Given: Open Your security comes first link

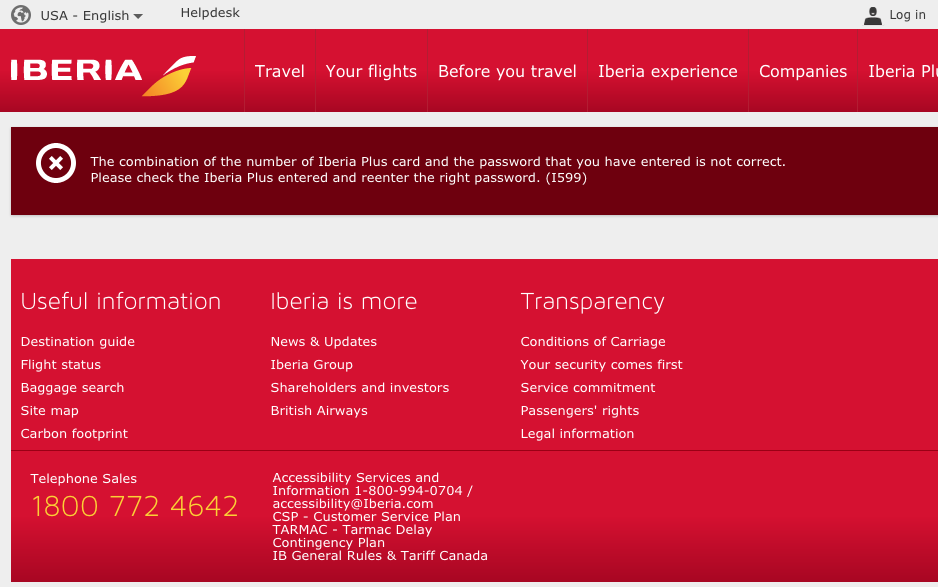Looking at the screenshot, I should click(601, 364).
